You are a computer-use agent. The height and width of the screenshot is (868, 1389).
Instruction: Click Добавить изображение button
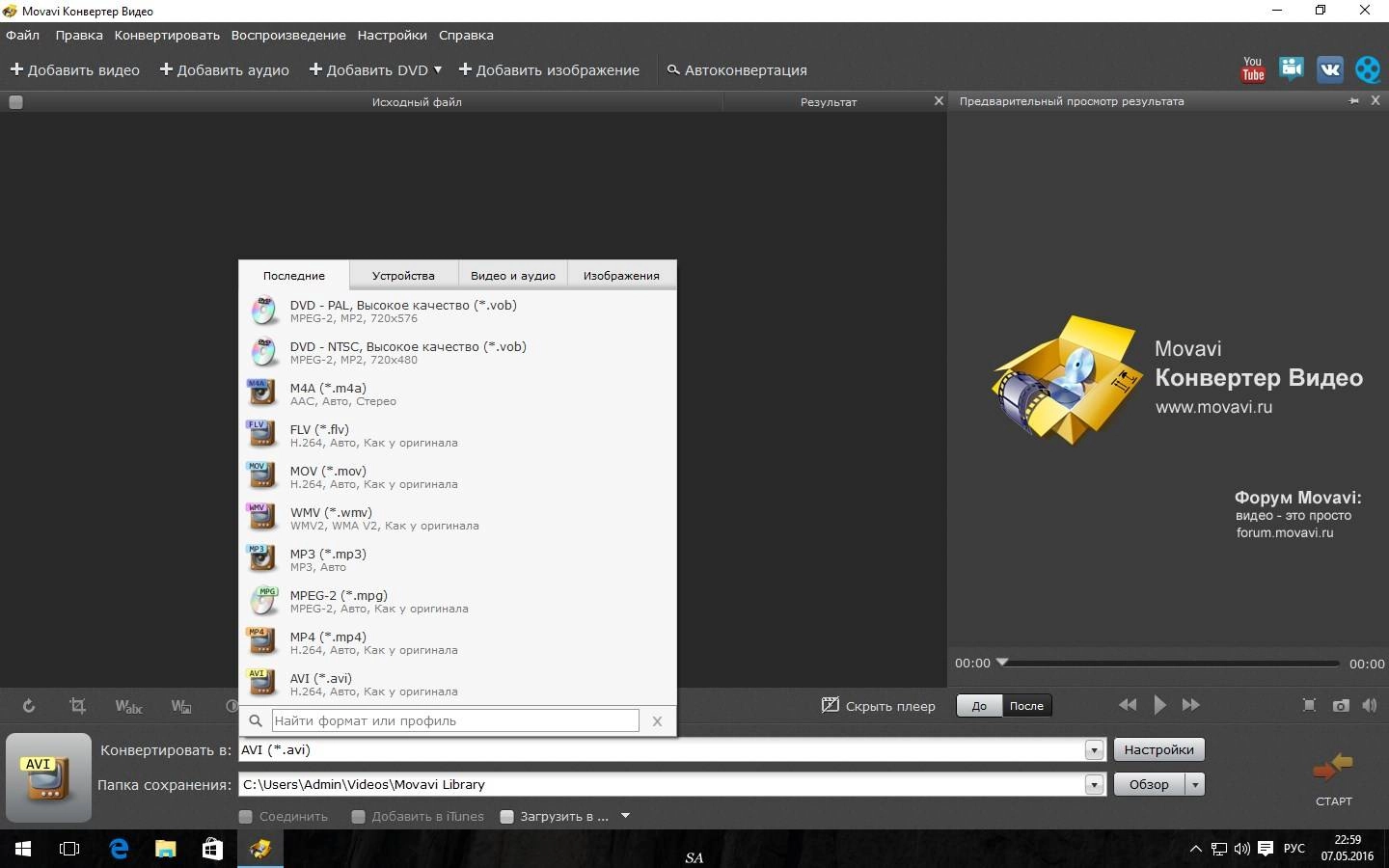(x=549, y=69)
